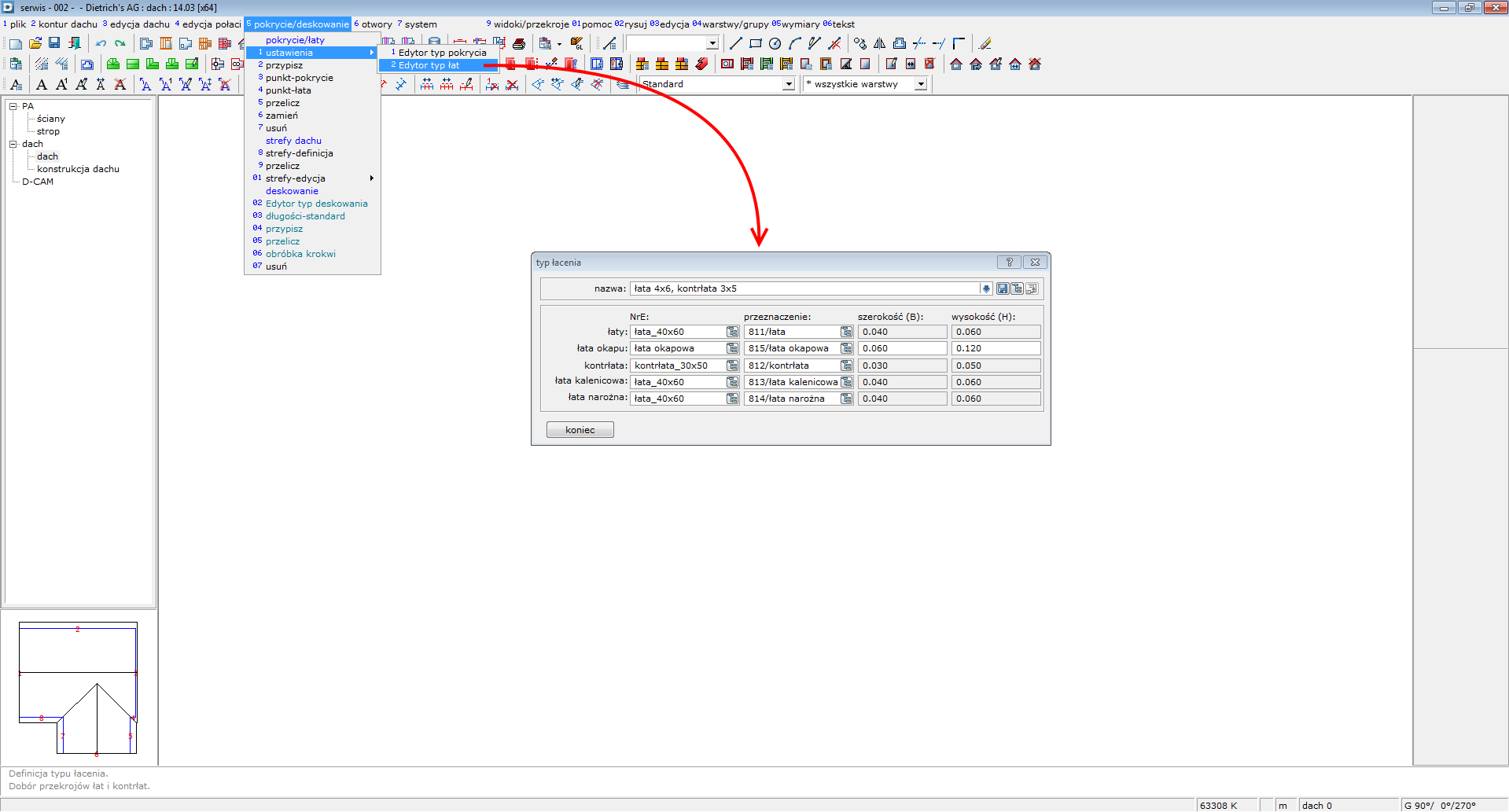The width and height of the screenshot is (1509, 812).
Task: Select Edytor typ pokrycia submenu item
Action: coord(442,53)
